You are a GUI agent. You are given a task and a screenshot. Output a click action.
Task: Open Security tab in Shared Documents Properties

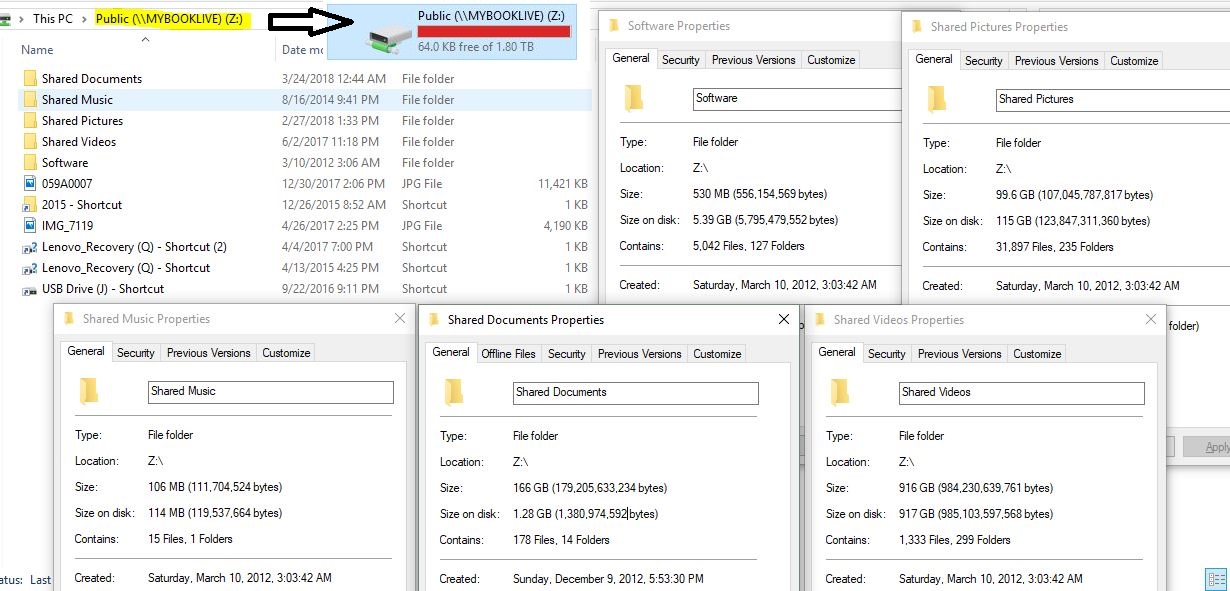[x=567, y=354]
